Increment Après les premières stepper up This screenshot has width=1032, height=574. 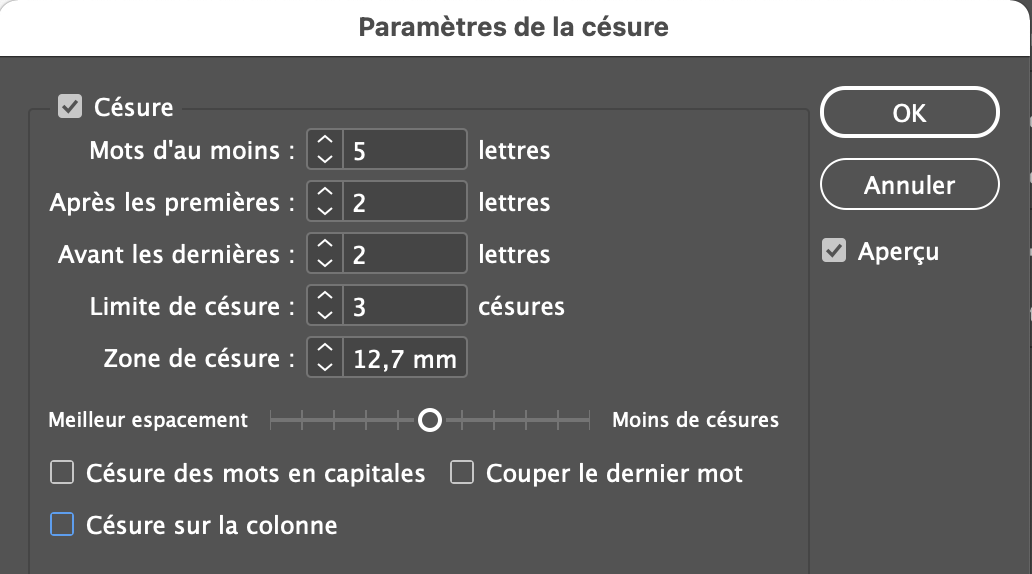[x=324, y=194]
